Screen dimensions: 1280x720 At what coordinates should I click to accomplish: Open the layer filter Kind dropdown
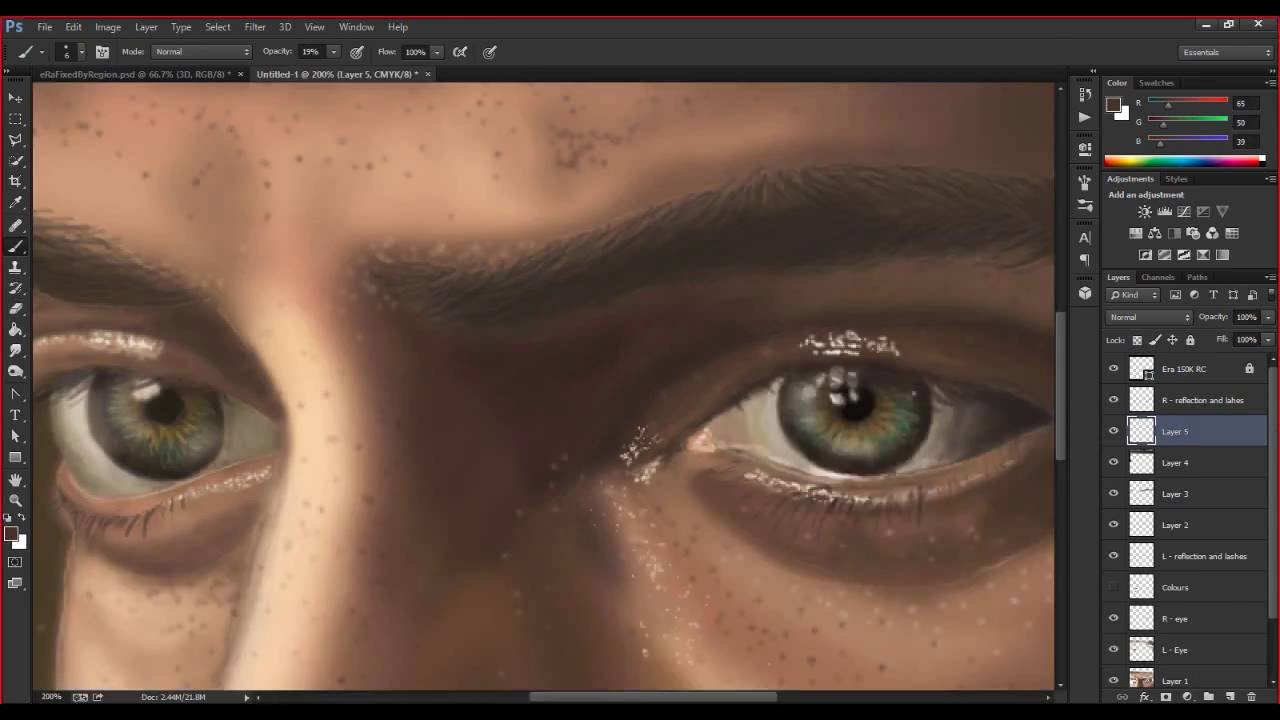(1134, 295)
